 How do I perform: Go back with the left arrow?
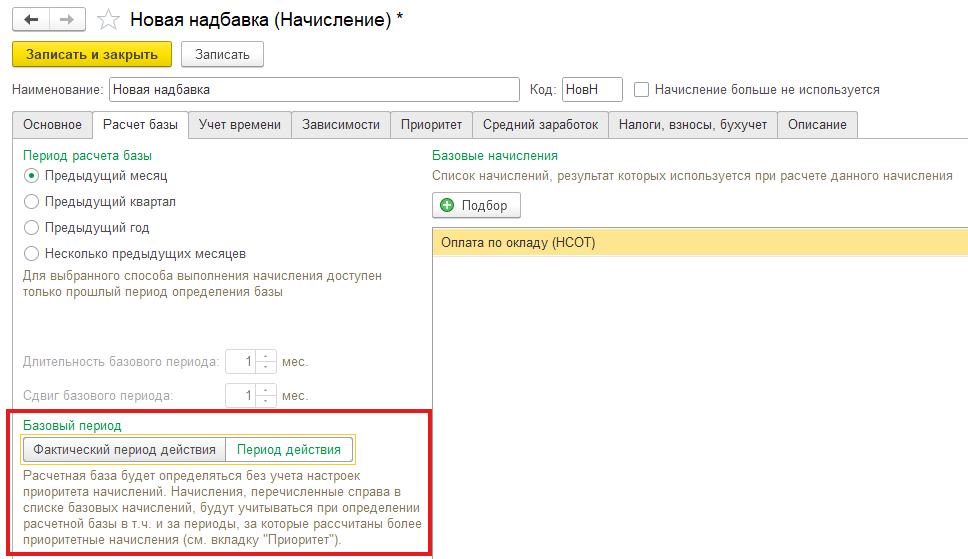pyautogui.click(x=31, y=20)
